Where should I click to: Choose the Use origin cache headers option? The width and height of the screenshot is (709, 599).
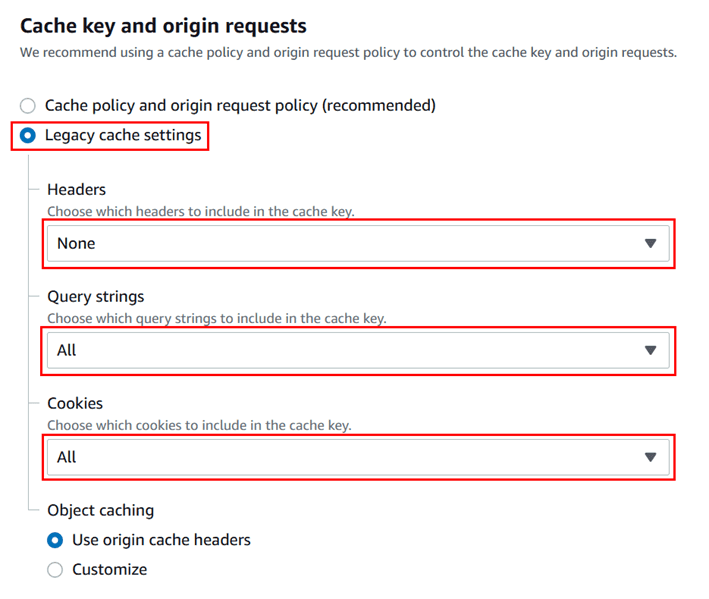(55, 540)
